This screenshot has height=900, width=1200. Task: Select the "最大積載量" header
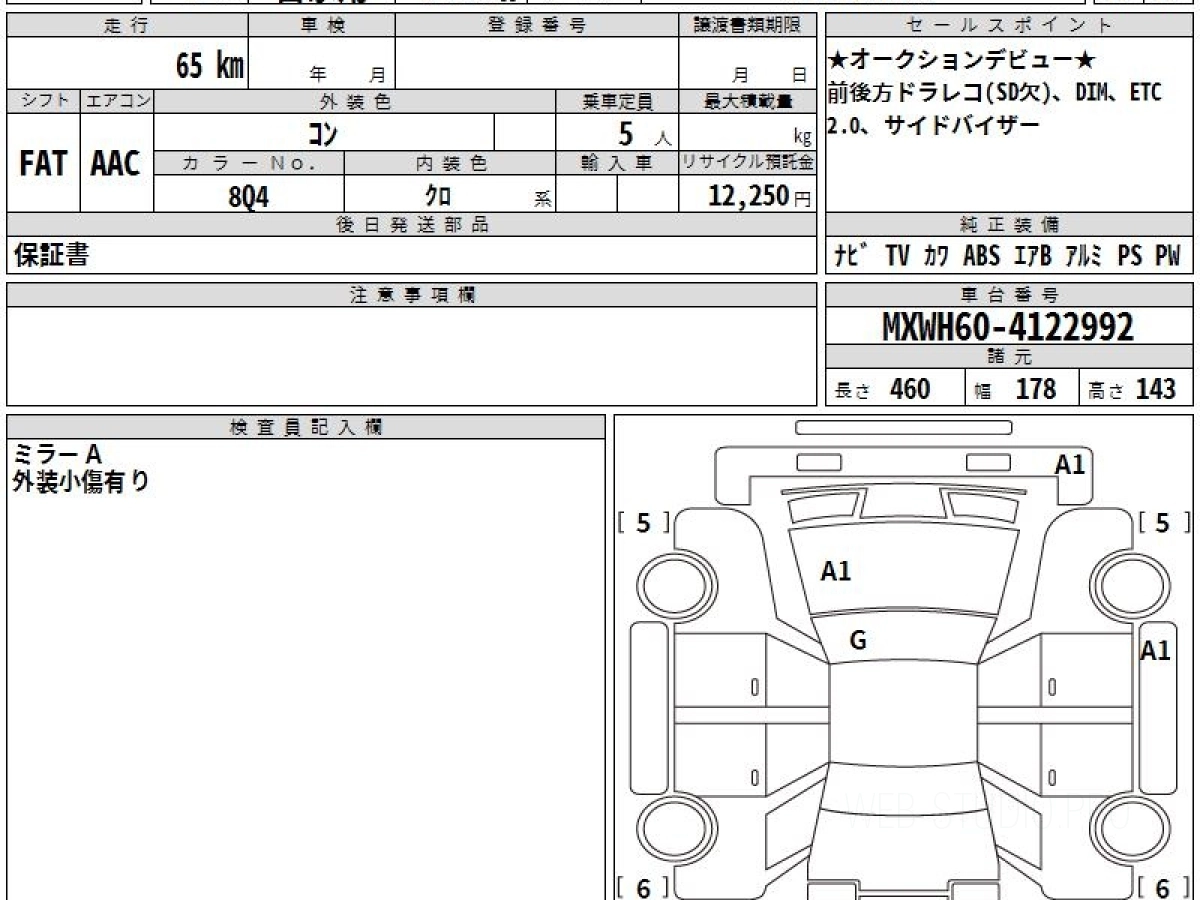coord(748,101)
